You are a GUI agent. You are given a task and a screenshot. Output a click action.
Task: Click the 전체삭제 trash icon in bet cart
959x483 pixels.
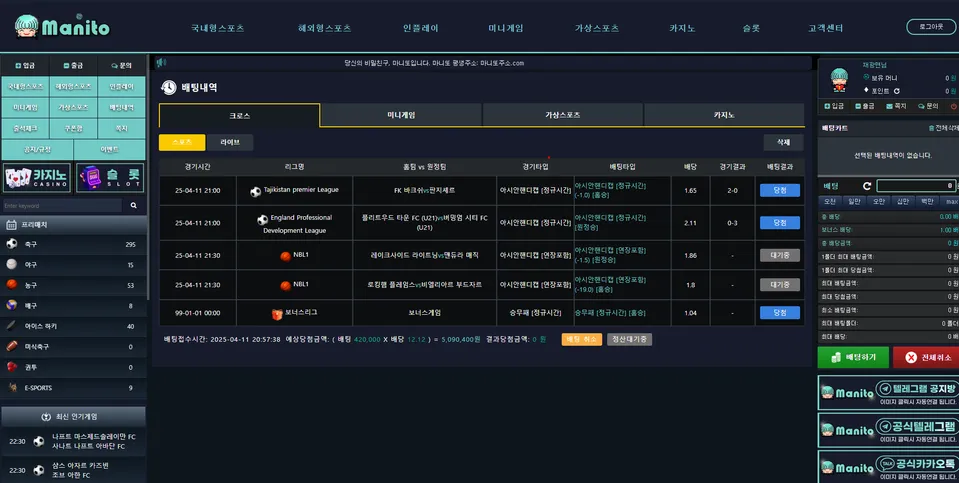click(x=931, y=128)
